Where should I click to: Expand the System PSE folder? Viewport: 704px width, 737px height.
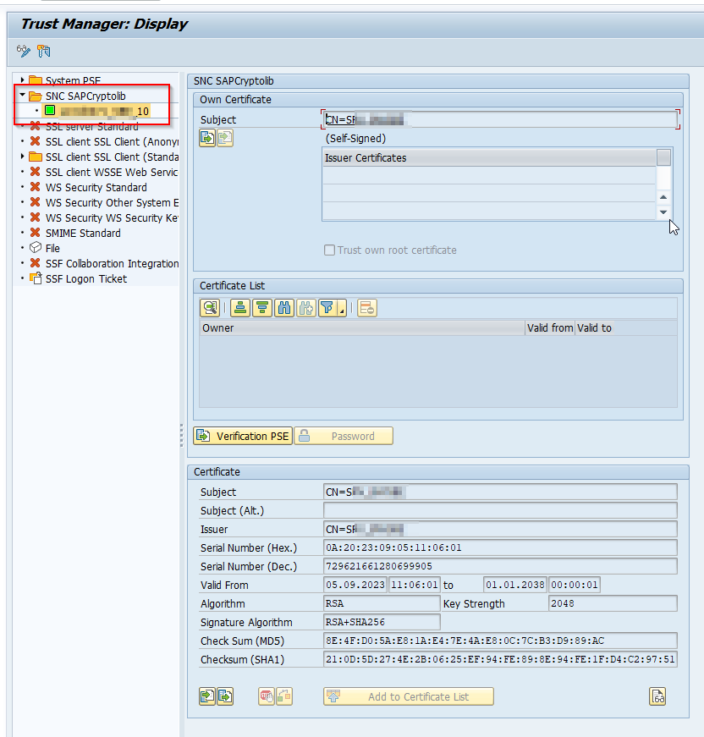point(22,80)
